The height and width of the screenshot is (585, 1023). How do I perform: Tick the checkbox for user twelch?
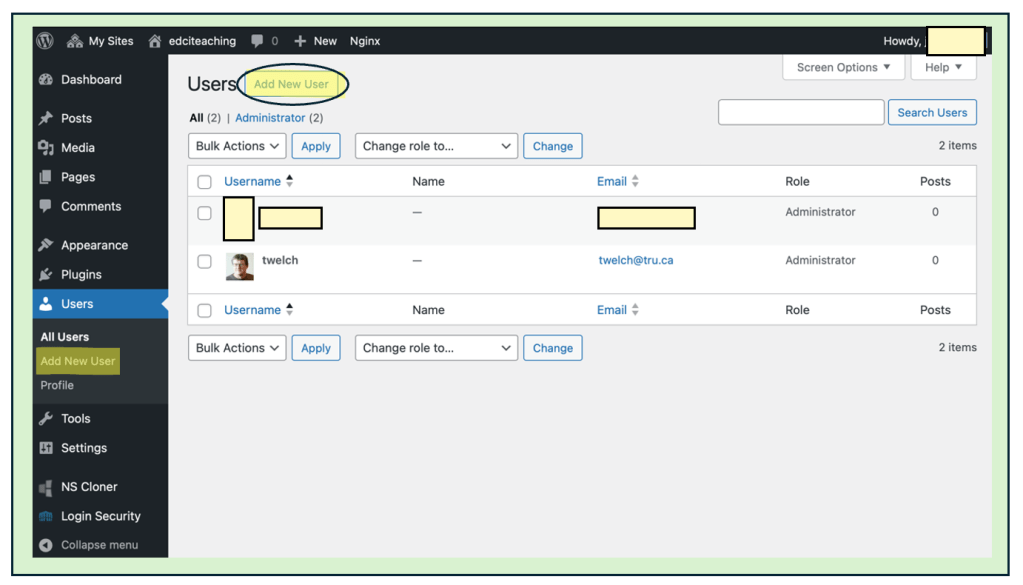205,262
